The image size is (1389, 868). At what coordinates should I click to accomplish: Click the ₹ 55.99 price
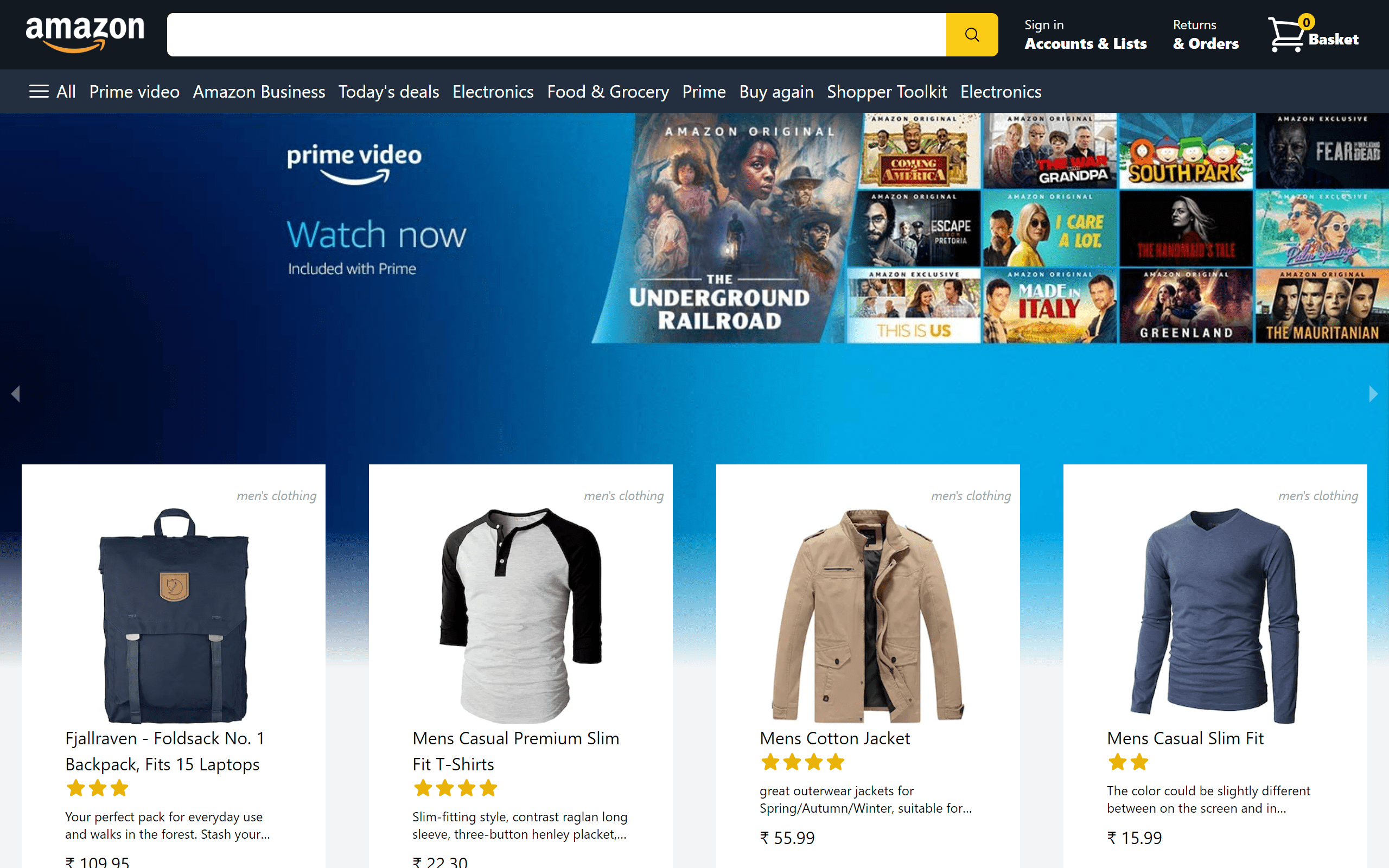point(787,838)
